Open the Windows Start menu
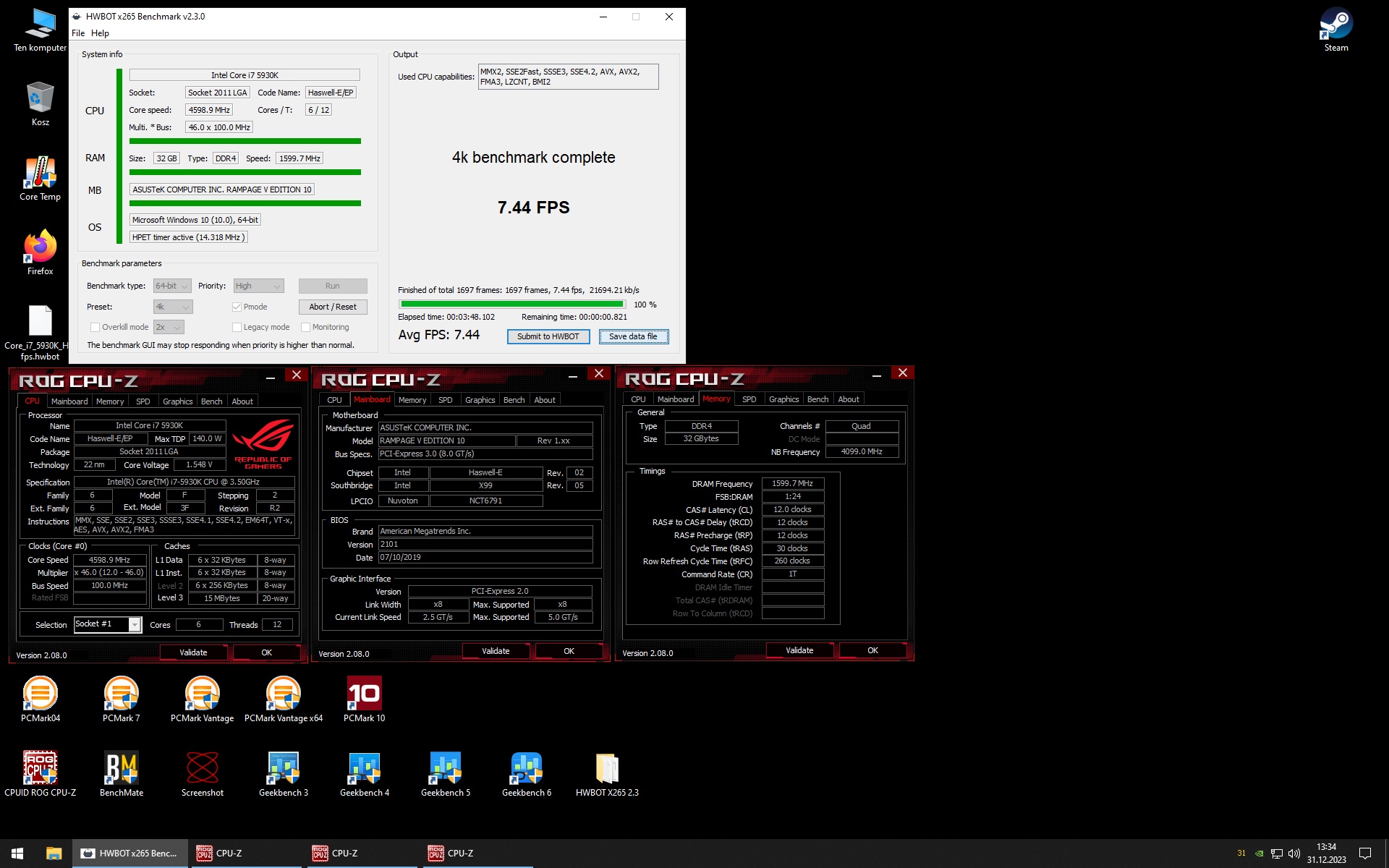This screenshot has height=868, width=1389. pos(17,854)
